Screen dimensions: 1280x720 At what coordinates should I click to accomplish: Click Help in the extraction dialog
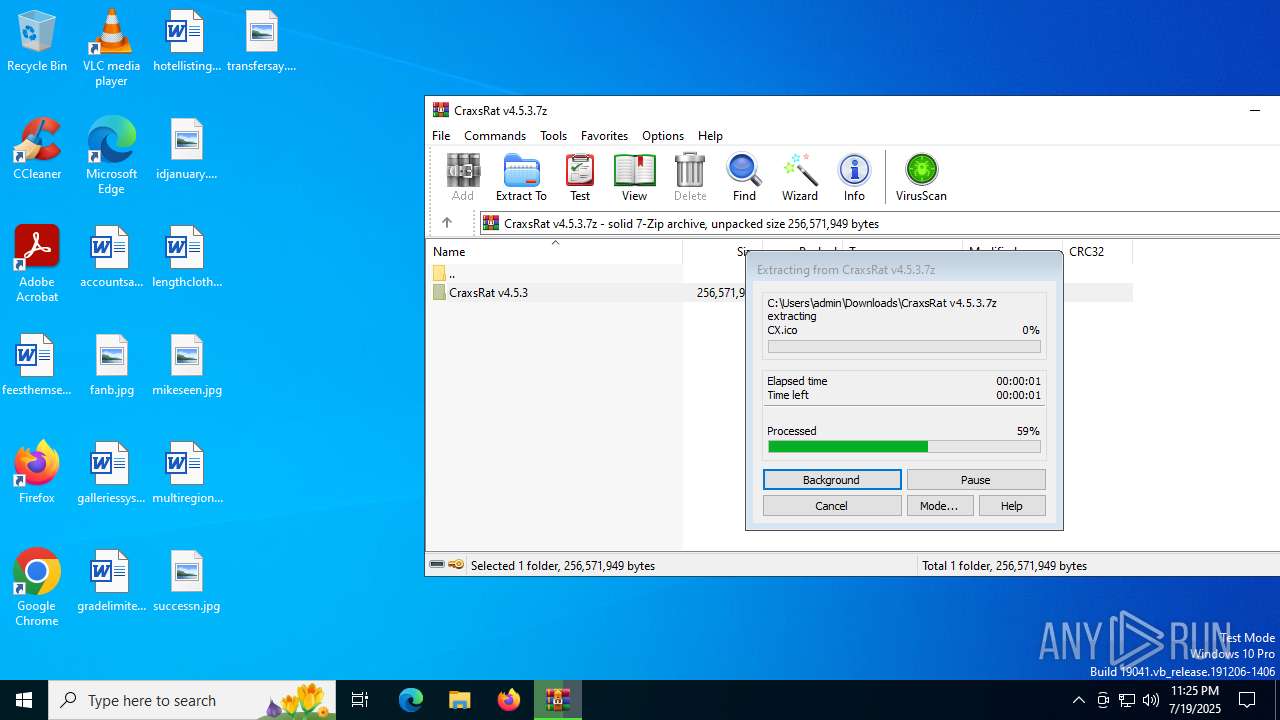(1012, 506)
